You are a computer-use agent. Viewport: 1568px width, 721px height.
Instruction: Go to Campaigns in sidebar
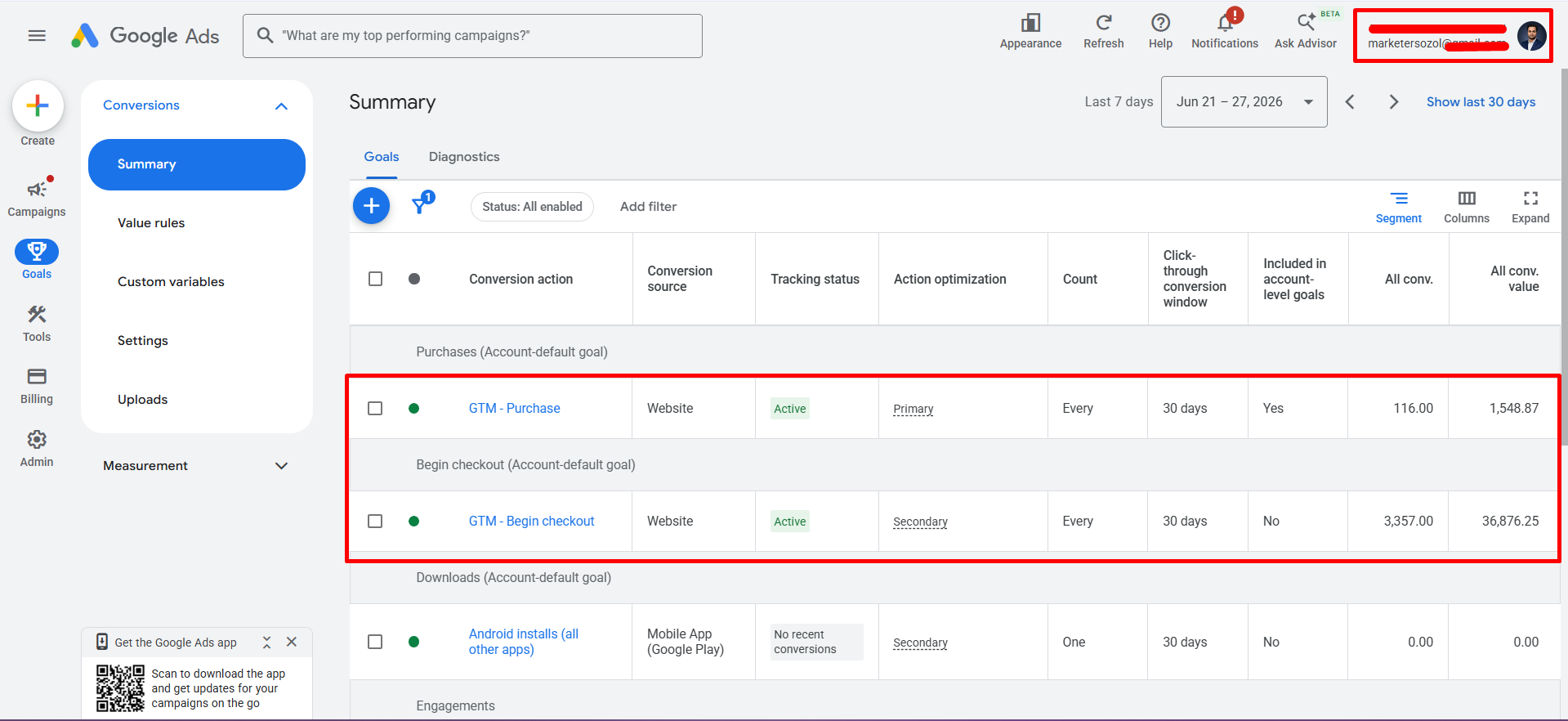point(37,197)
